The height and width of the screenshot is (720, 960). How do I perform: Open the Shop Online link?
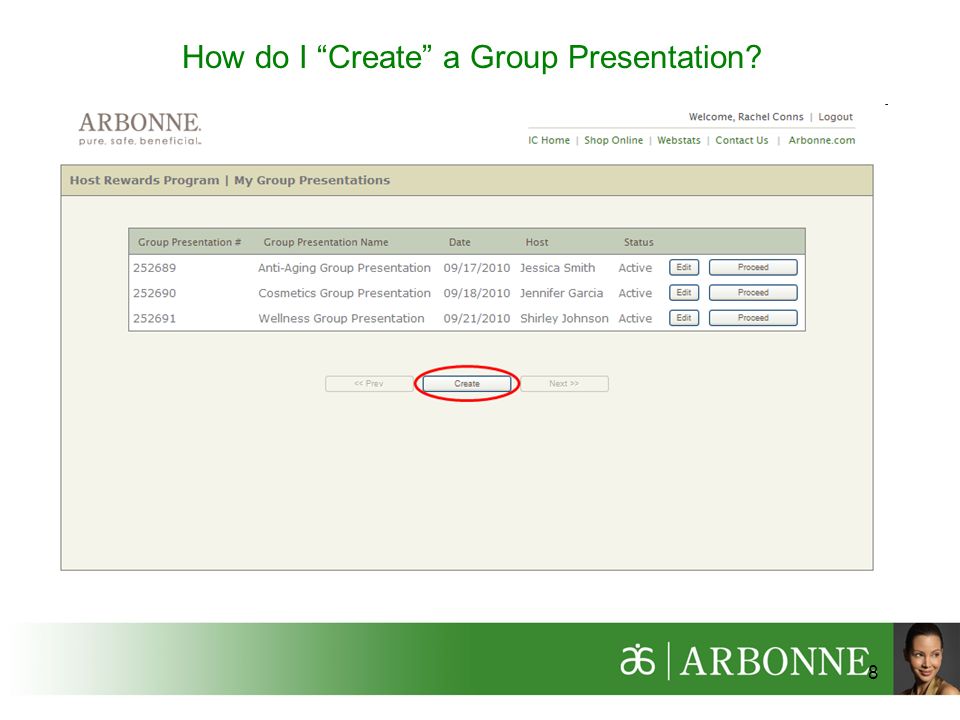[x=613, y=140]
